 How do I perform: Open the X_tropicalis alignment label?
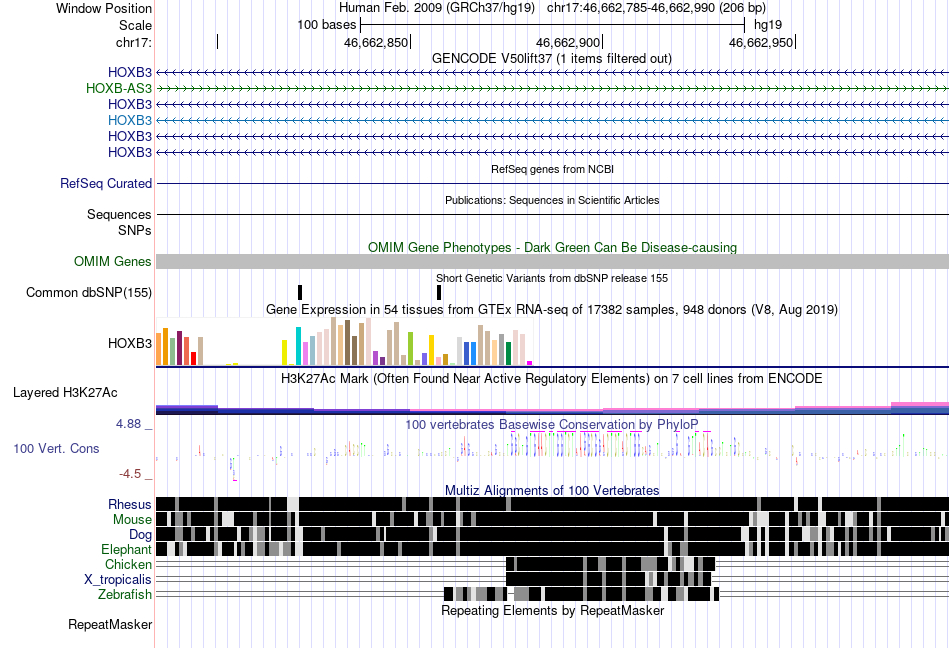[118, 580]
